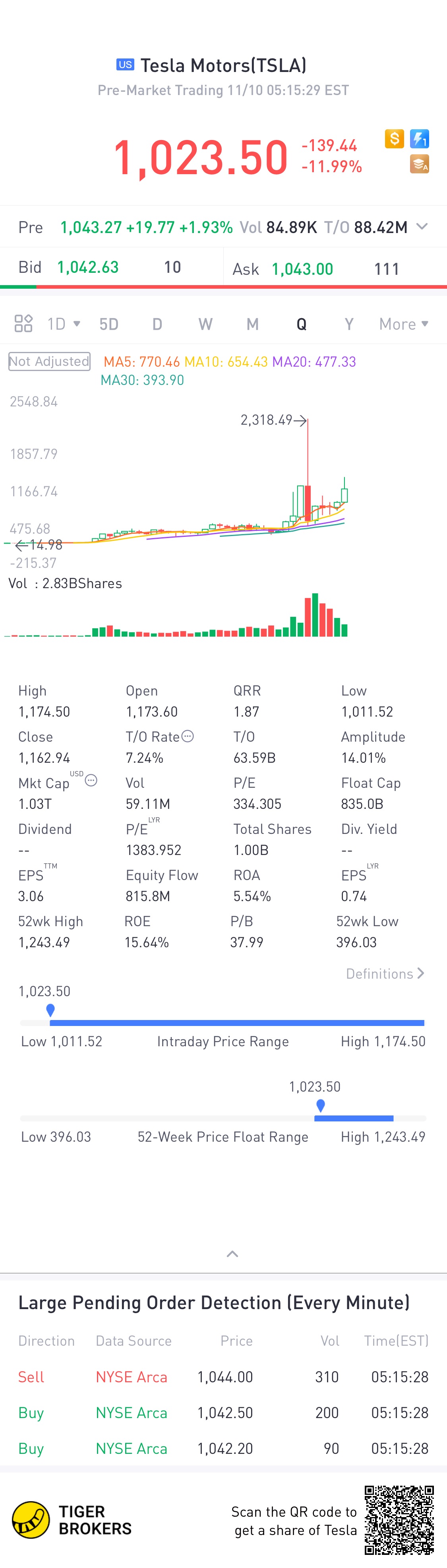The image size is (447, 1568).
Task: Tap the main price 1,023.50
Action: (201, 157)
